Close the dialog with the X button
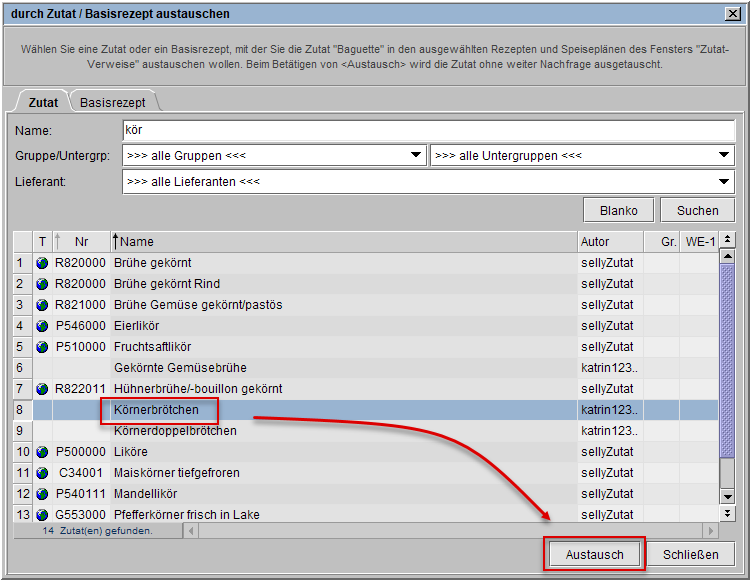750x580 pixels. click(732, 14)
